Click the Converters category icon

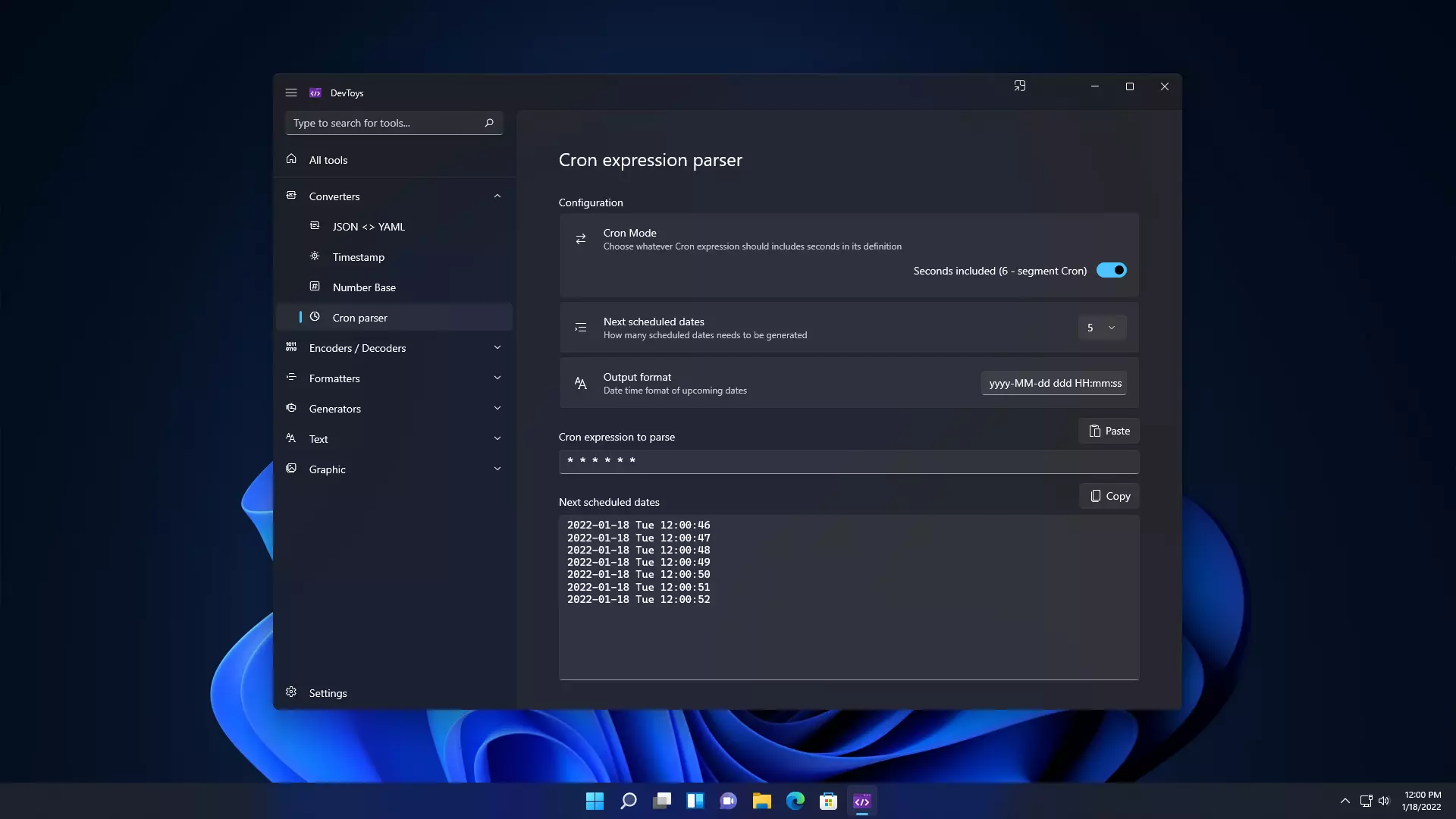pos(291,196)
